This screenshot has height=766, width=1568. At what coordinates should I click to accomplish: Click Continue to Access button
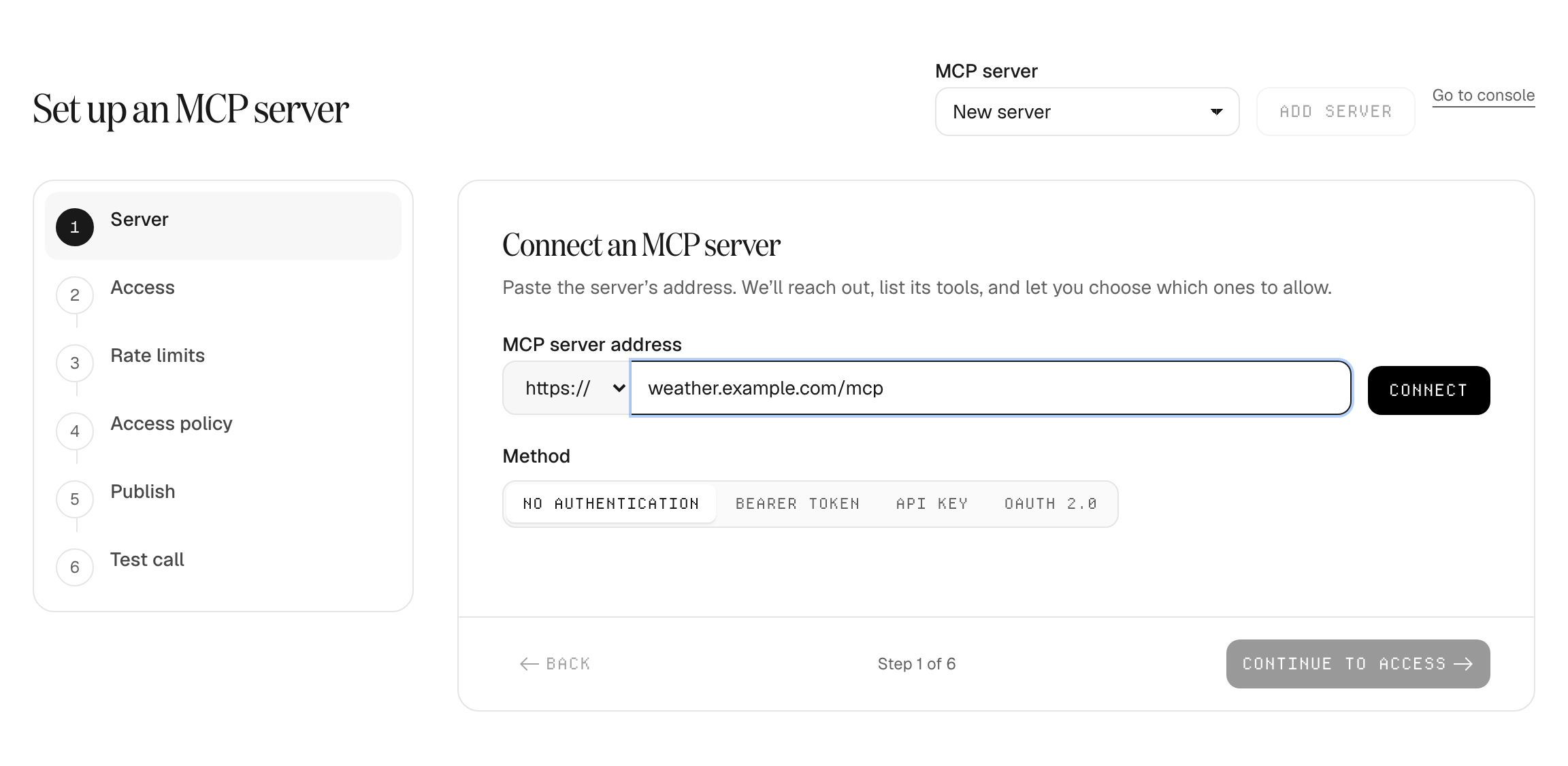click(x=1358, y=664)
